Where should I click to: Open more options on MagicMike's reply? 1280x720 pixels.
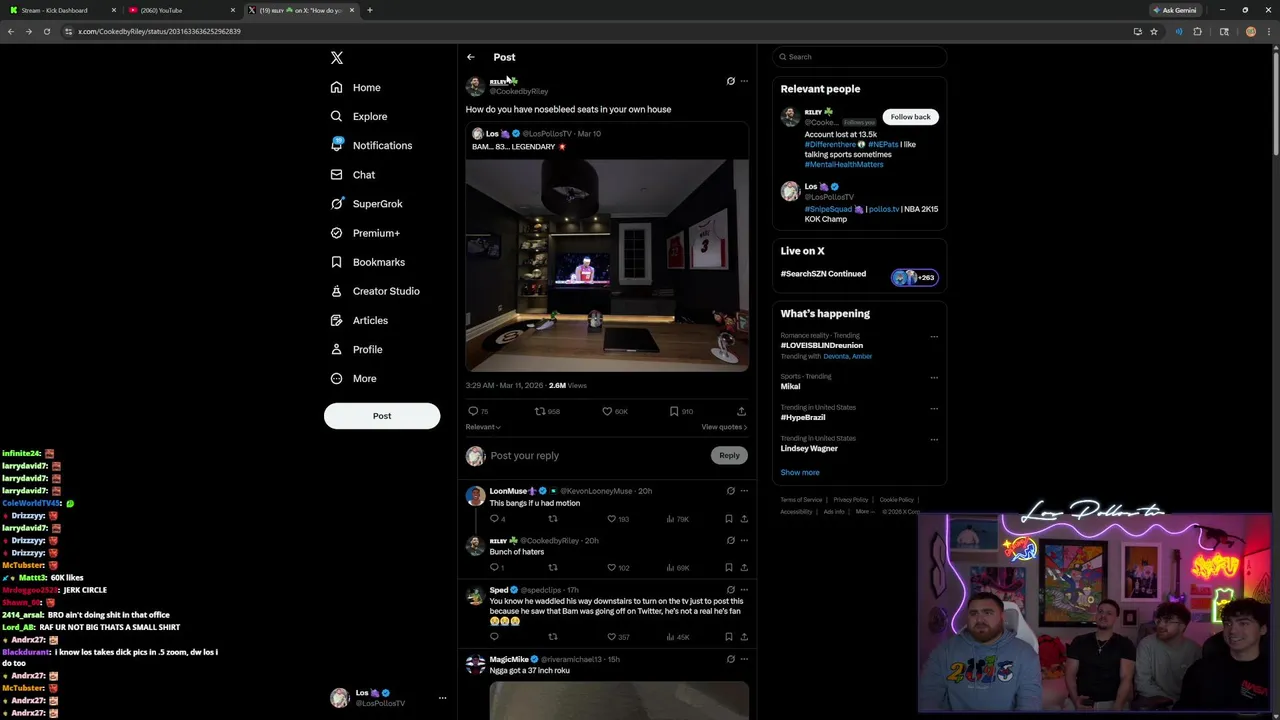[x=744, y=659]
